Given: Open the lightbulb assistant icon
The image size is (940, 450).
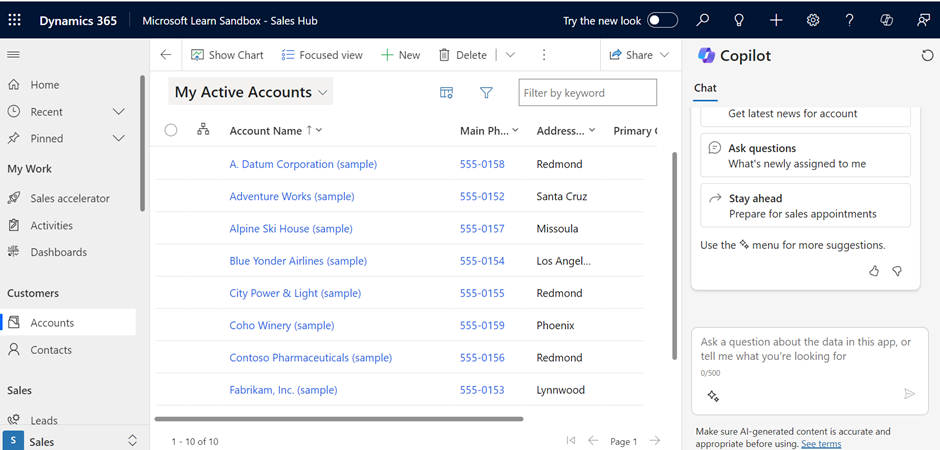Looking at the screenshot, I should pos(739,20).
